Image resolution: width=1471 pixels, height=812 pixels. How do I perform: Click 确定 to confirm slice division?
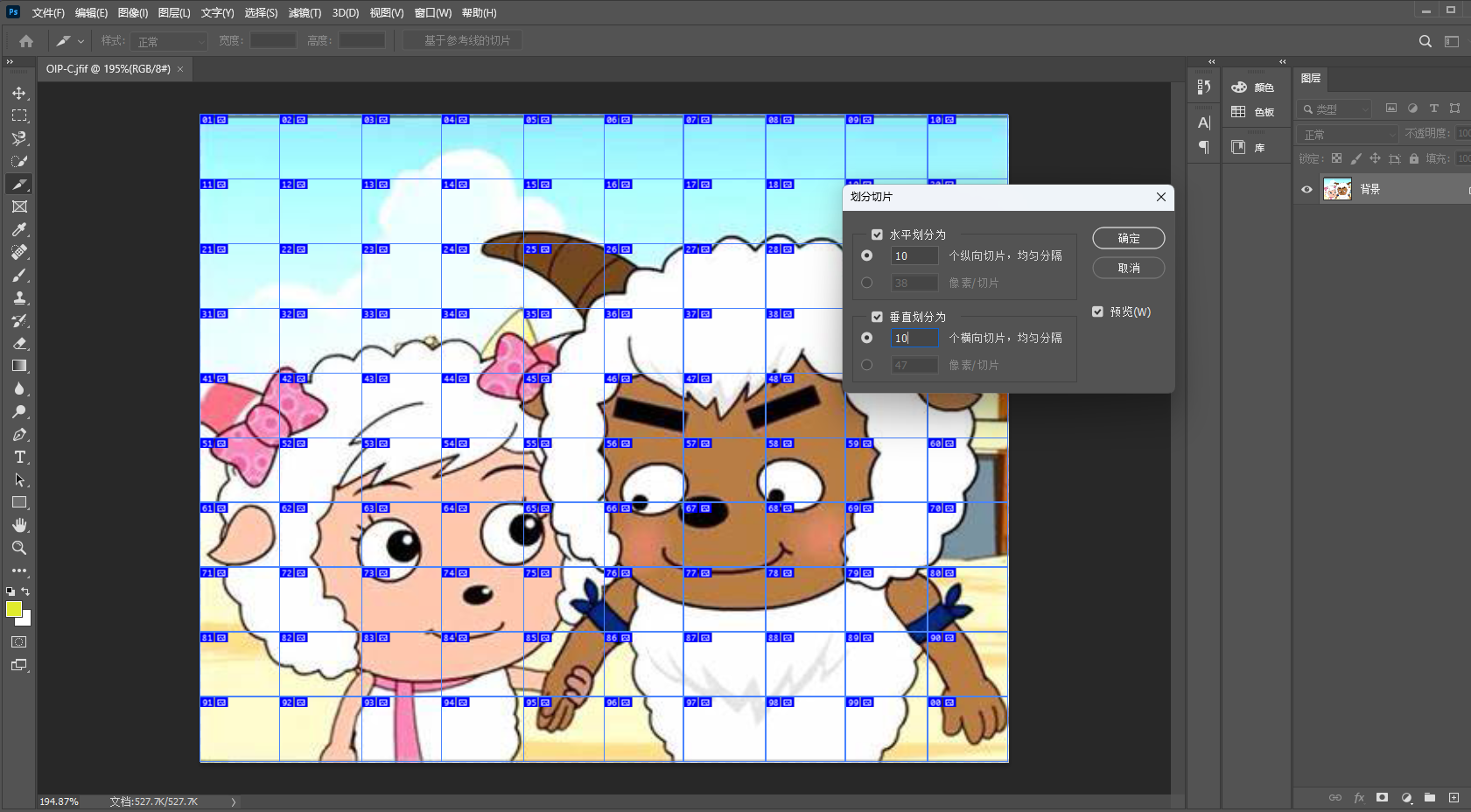(x=1129, y=238)
